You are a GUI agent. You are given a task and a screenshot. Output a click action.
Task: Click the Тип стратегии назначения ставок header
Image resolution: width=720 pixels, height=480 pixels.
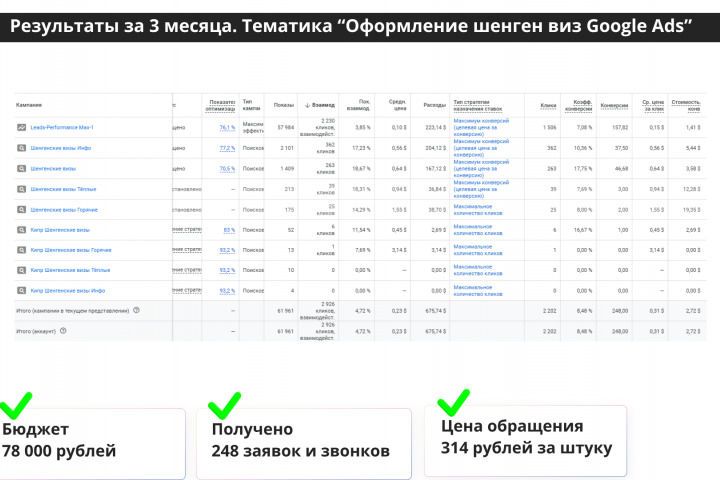[478, 105]
